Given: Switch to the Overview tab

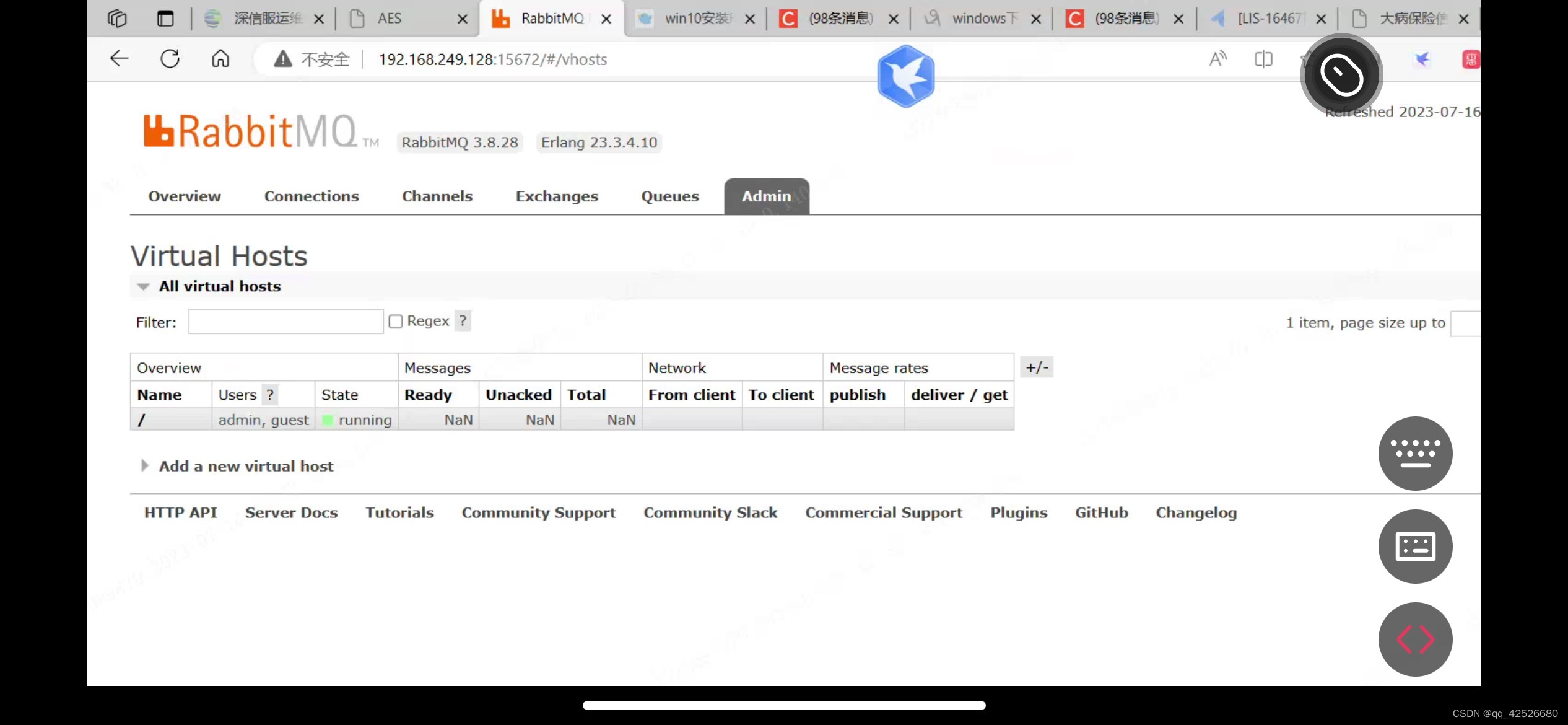Looking at the screenshot, I should tap(184, 196).
